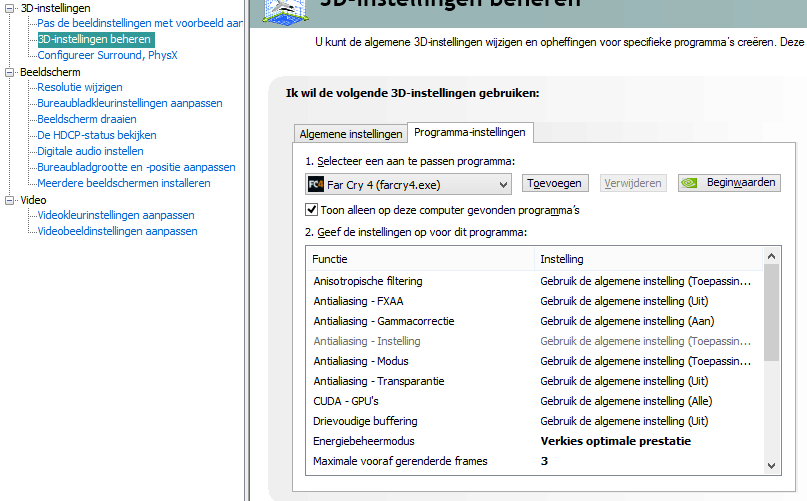Click the Far Cry 4 program icon

315,184
